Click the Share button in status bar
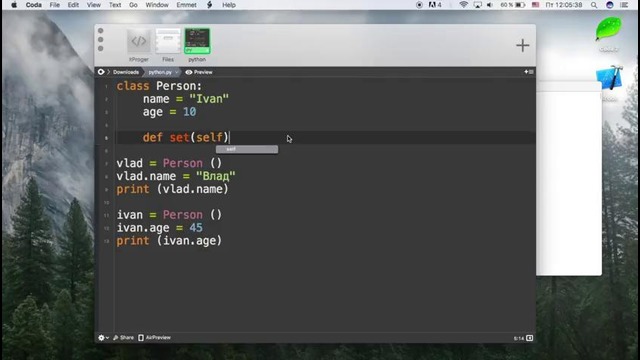 [123, 338]
